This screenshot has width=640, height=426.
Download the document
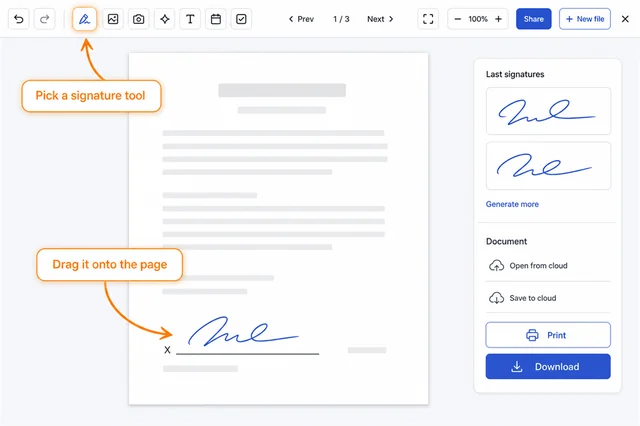click(x=548, y=366)
